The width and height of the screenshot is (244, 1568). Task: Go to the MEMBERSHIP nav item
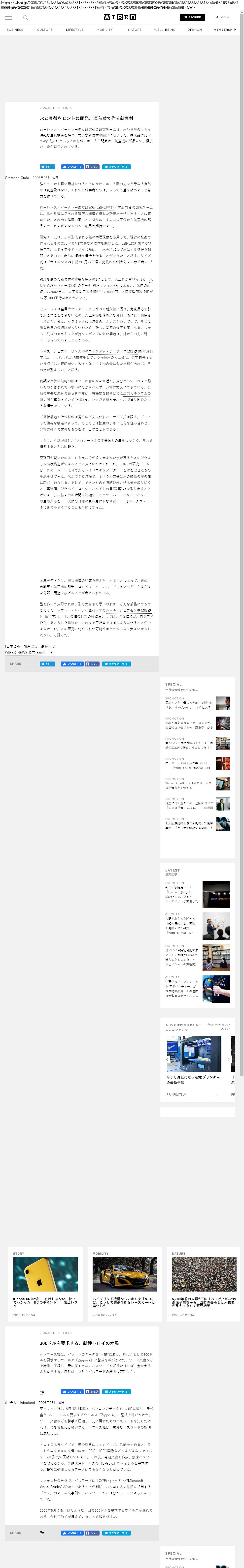[224, 30]
